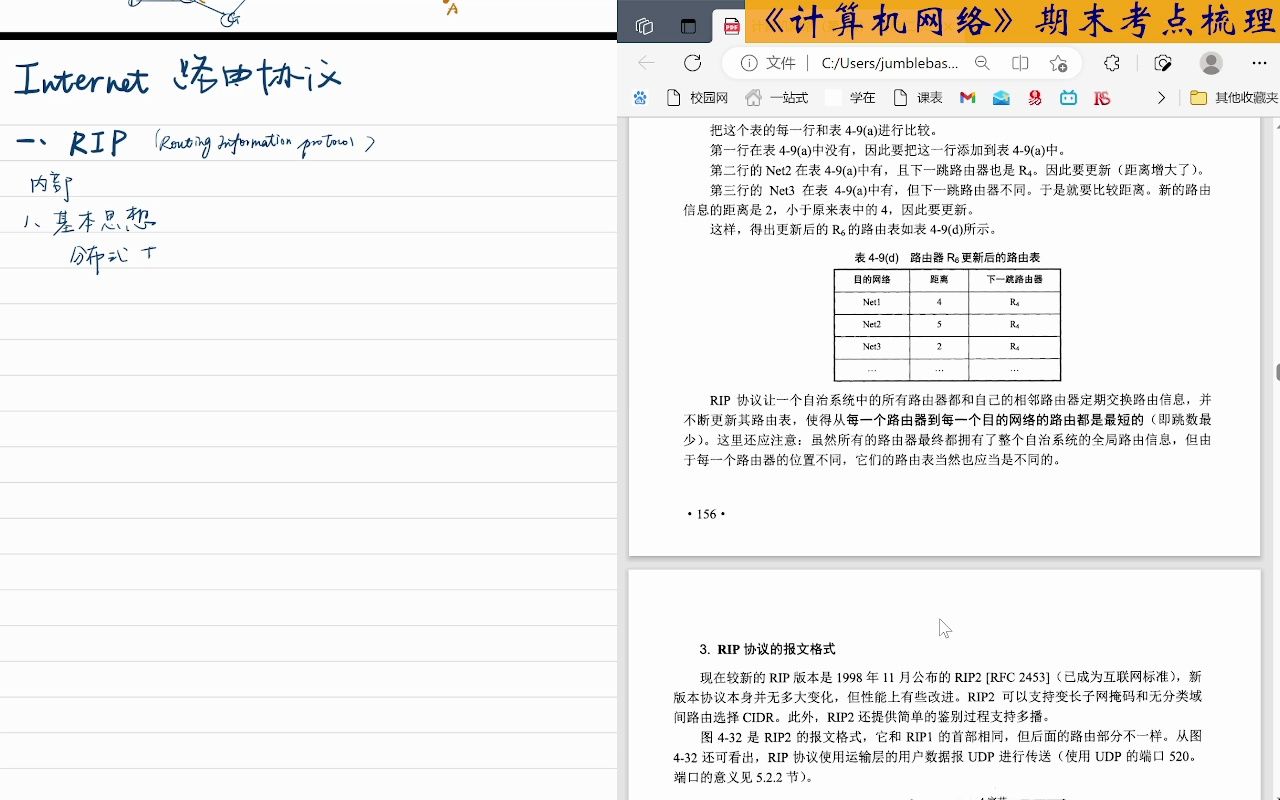Click the distance value 2 in Net3 row
The image size is (1280, 800).
[939, 346]
